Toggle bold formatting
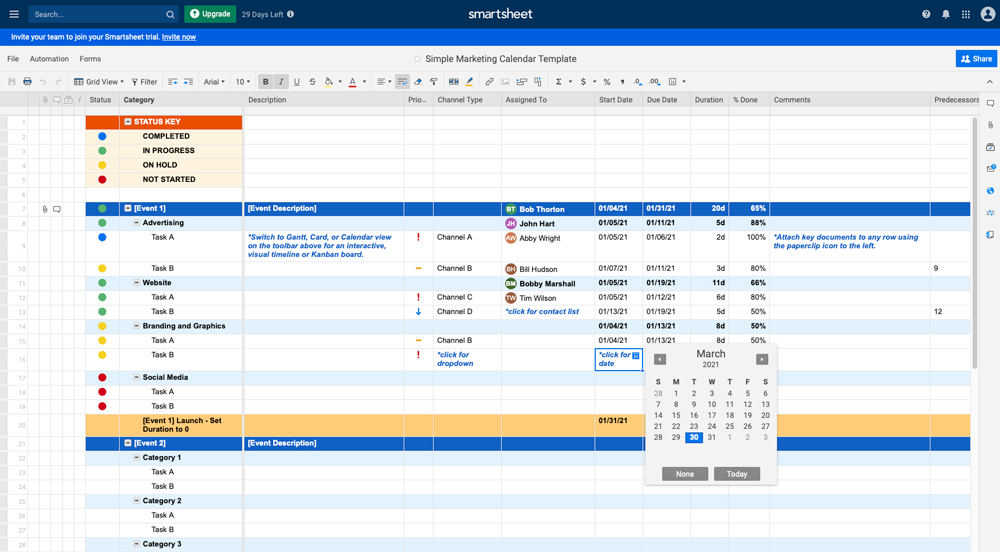 click(x=265, y=82)
